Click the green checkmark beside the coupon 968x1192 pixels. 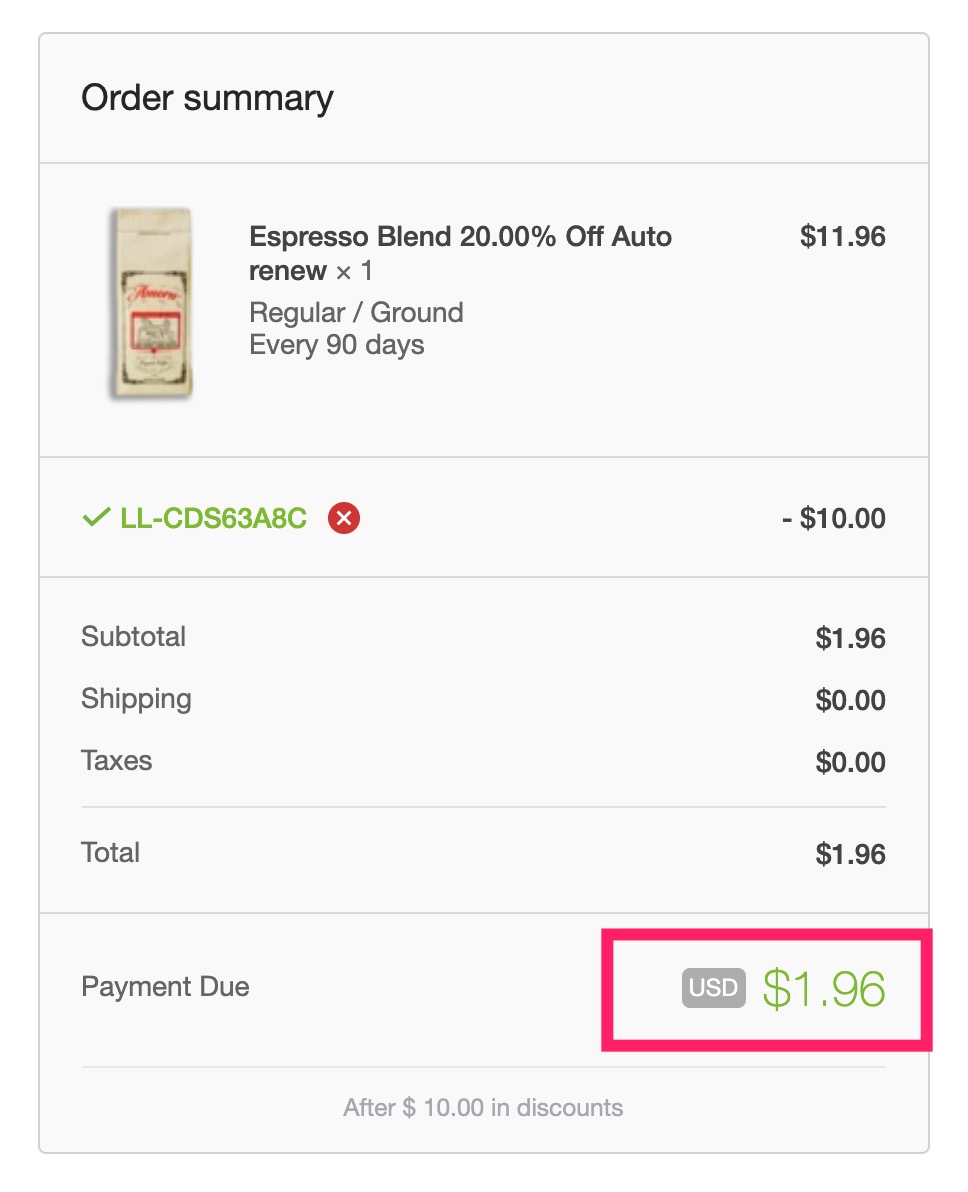click(x=96, y=518)
